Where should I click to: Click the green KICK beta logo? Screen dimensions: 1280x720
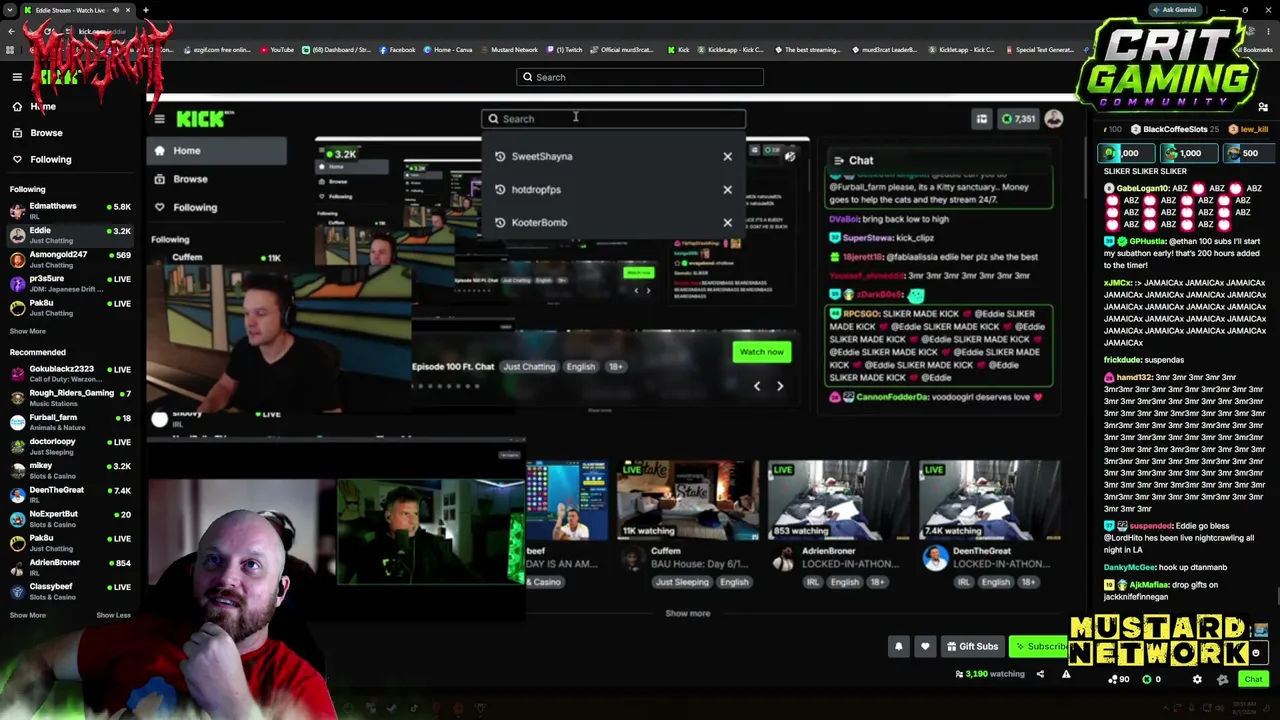pyautogui.click(x=205, y=119)
